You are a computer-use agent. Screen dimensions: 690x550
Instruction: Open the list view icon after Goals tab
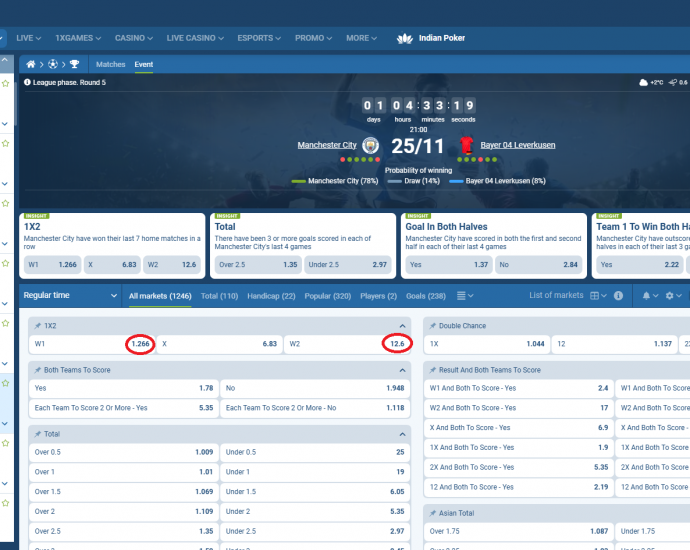465,296
